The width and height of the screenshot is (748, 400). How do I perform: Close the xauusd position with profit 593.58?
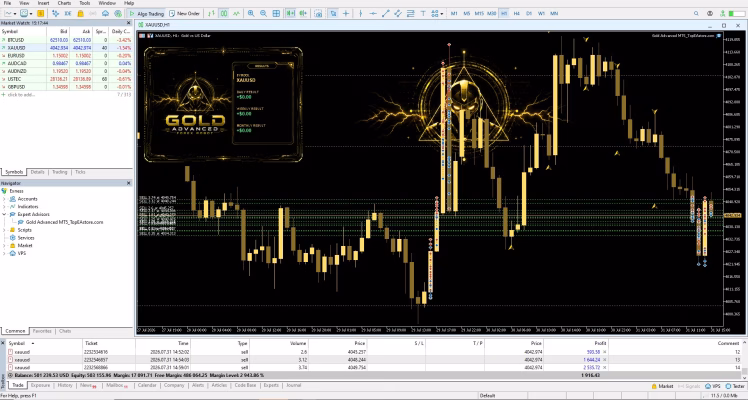[604, 352]
